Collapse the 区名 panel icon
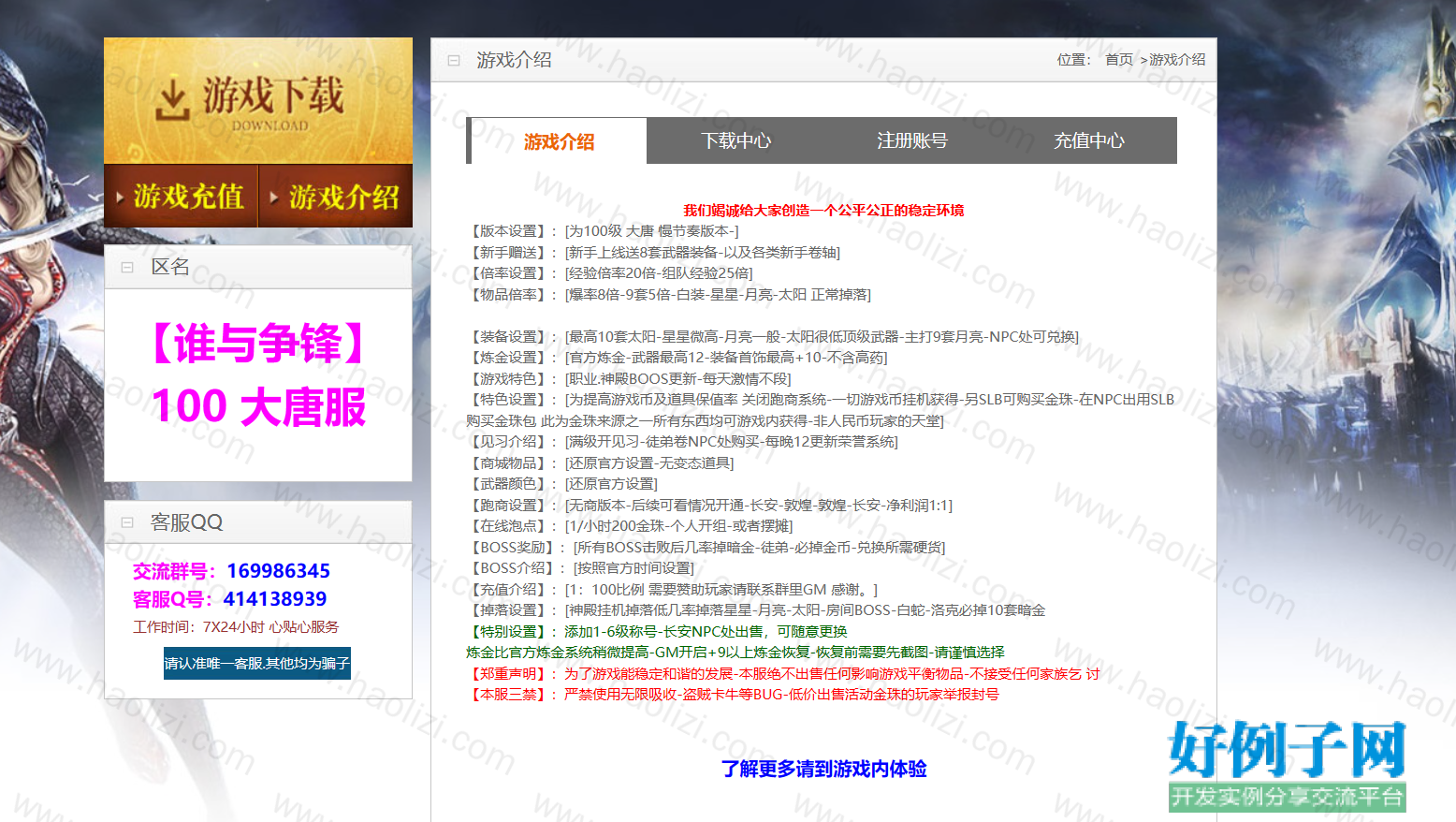Screen dimensions: 1456x822 click(127, 268)
